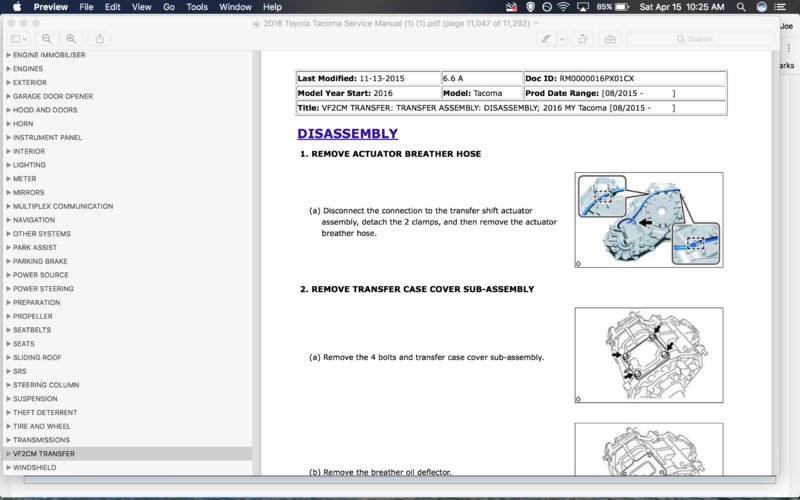Select the POWER STEERING outline entry
Screen dimensions: 800x500
(43, 289)
